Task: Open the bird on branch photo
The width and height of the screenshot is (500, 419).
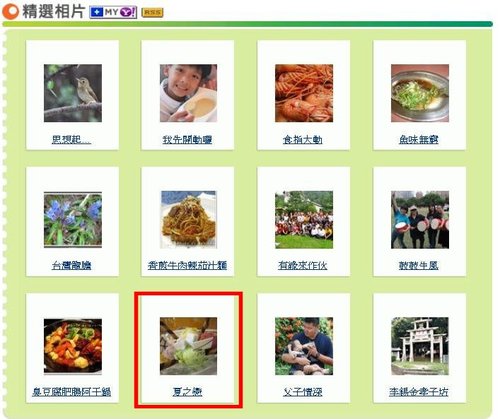Action: pyautogui.click(x=73, y=93)
